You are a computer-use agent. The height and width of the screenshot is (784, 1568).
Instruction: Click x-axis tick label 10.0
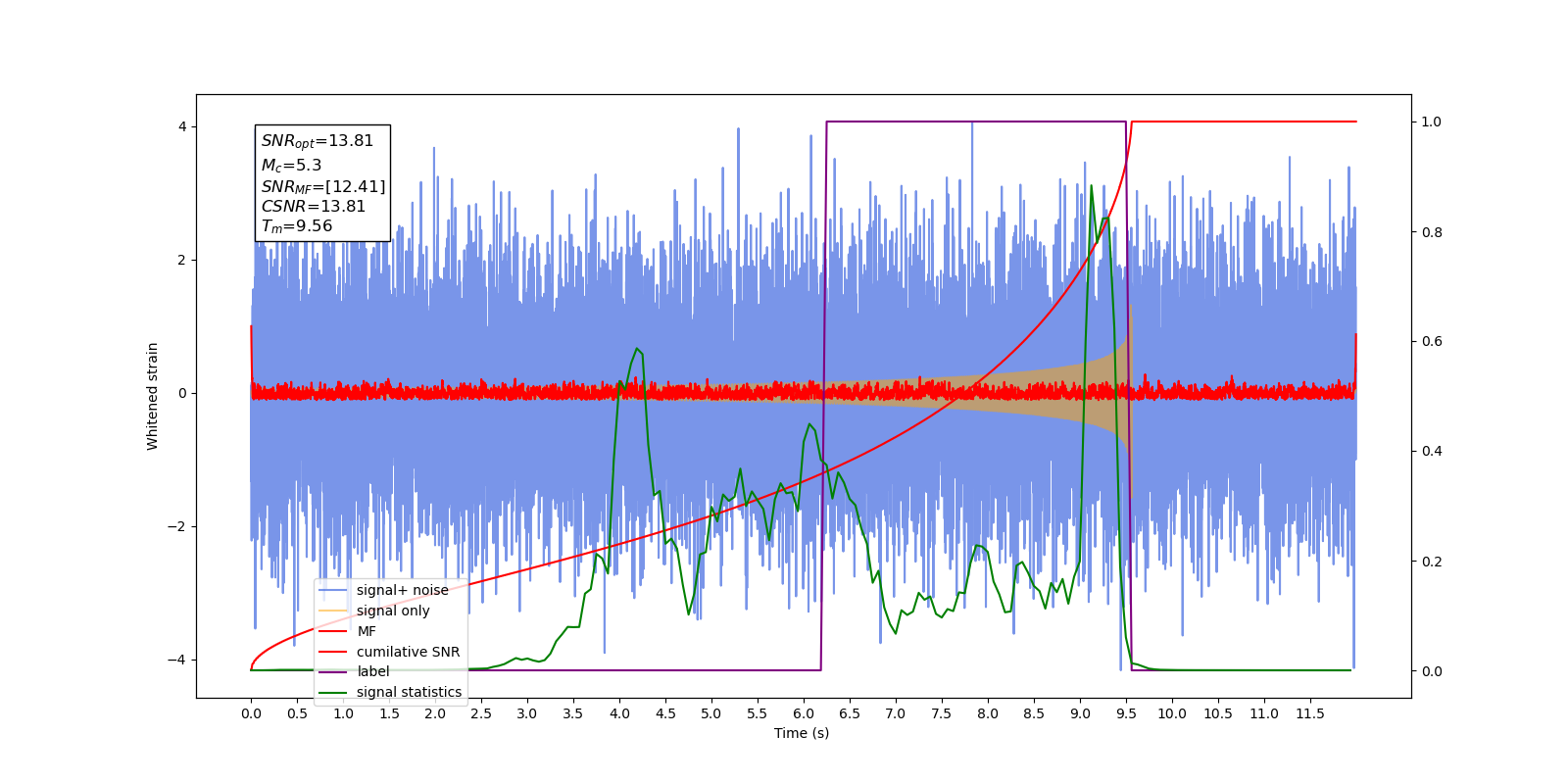[x=1172, y=713]
